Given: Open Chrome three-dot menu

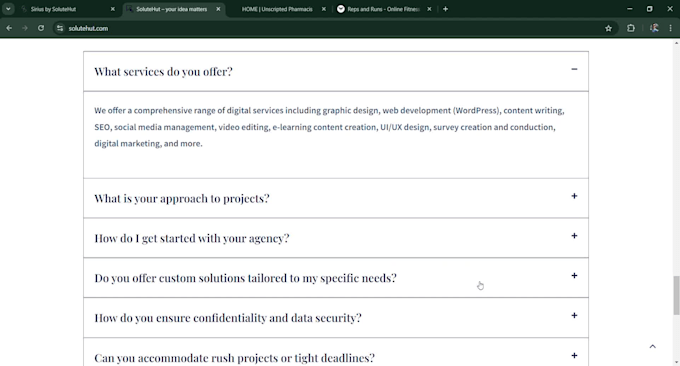Looking at the screenshot, I should tap(670, 28).
